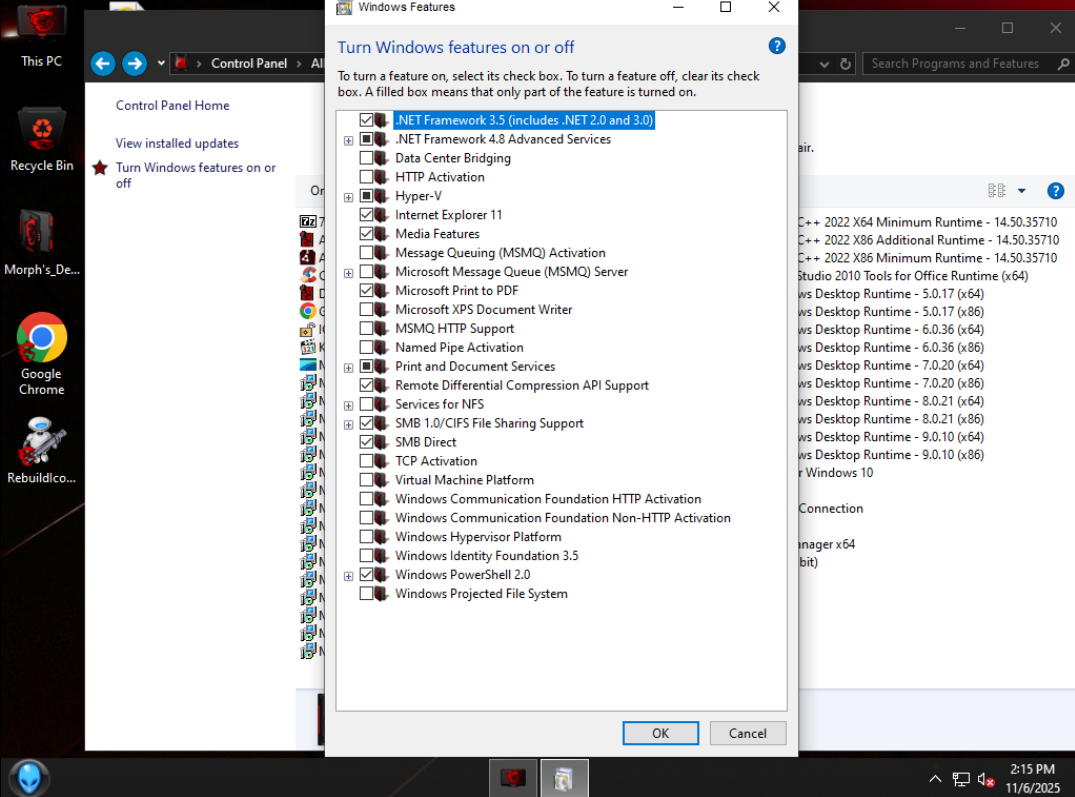Expand SMB 1.0/CIFS File Sharing Support
1075x797 pixels.
tap(348, 425)
